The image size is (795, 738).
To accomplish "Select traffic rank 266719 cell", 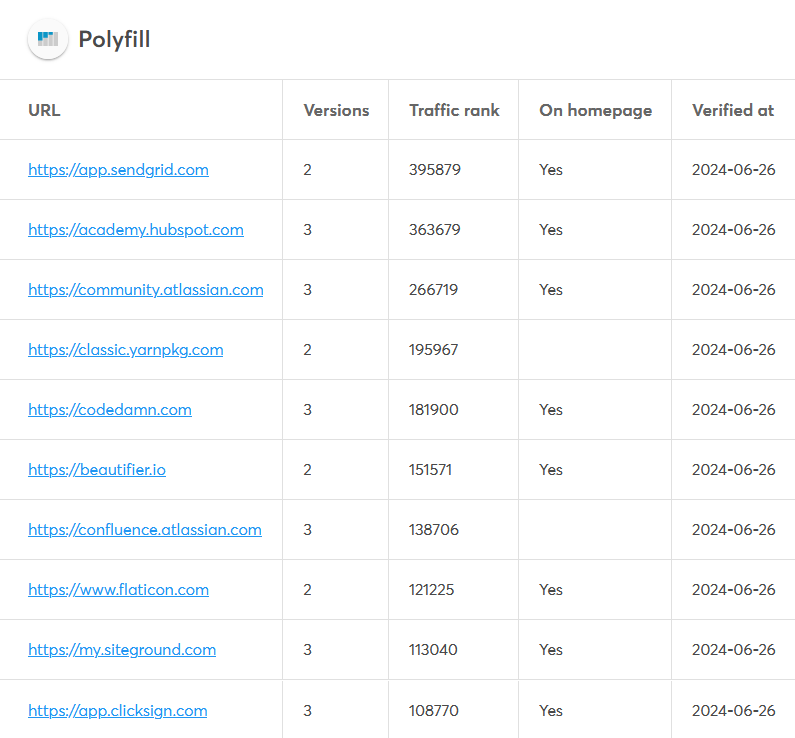I will coord(433,289).
